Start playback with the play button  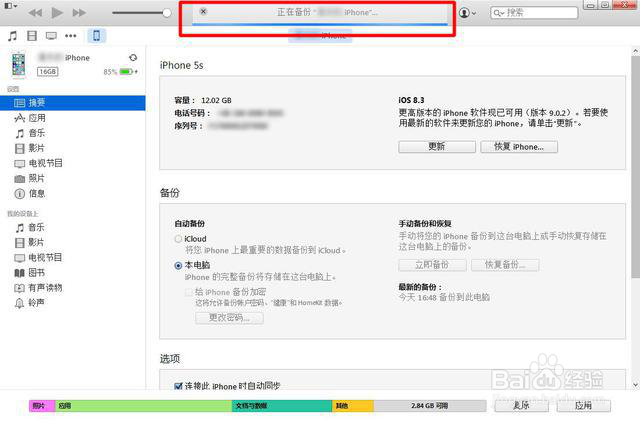click(x=57, y=13)
